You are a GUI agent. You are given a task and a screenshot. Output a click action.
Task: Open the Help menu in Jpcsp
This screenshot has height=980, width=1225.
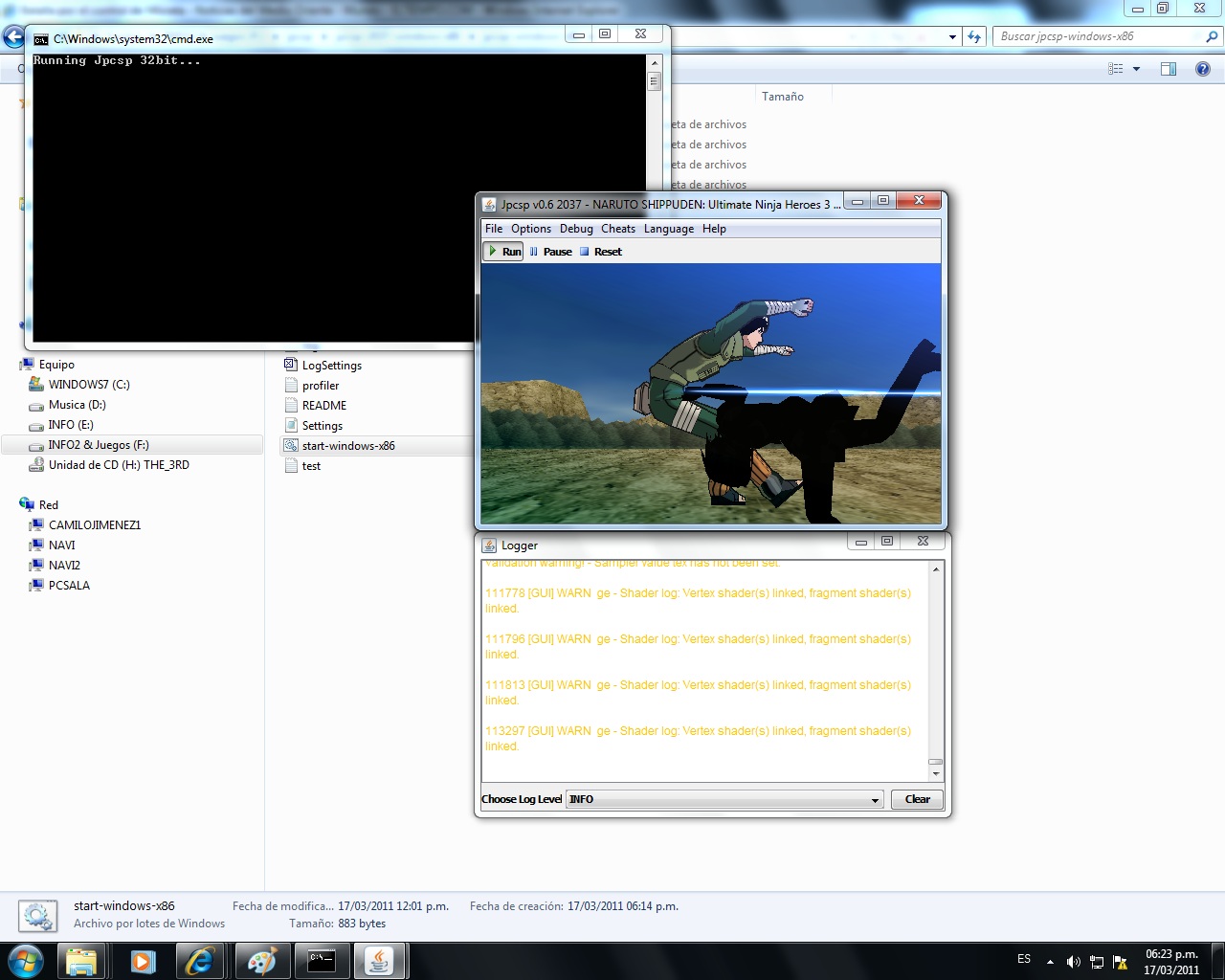coord(714,229)
